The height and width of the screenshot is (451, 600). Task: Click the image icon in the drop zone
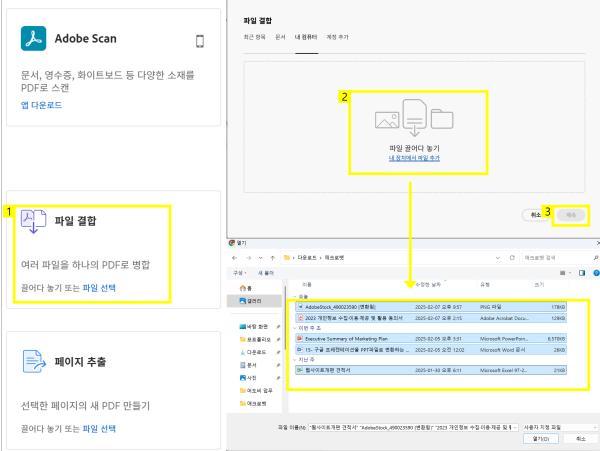(x=387, y=120)
